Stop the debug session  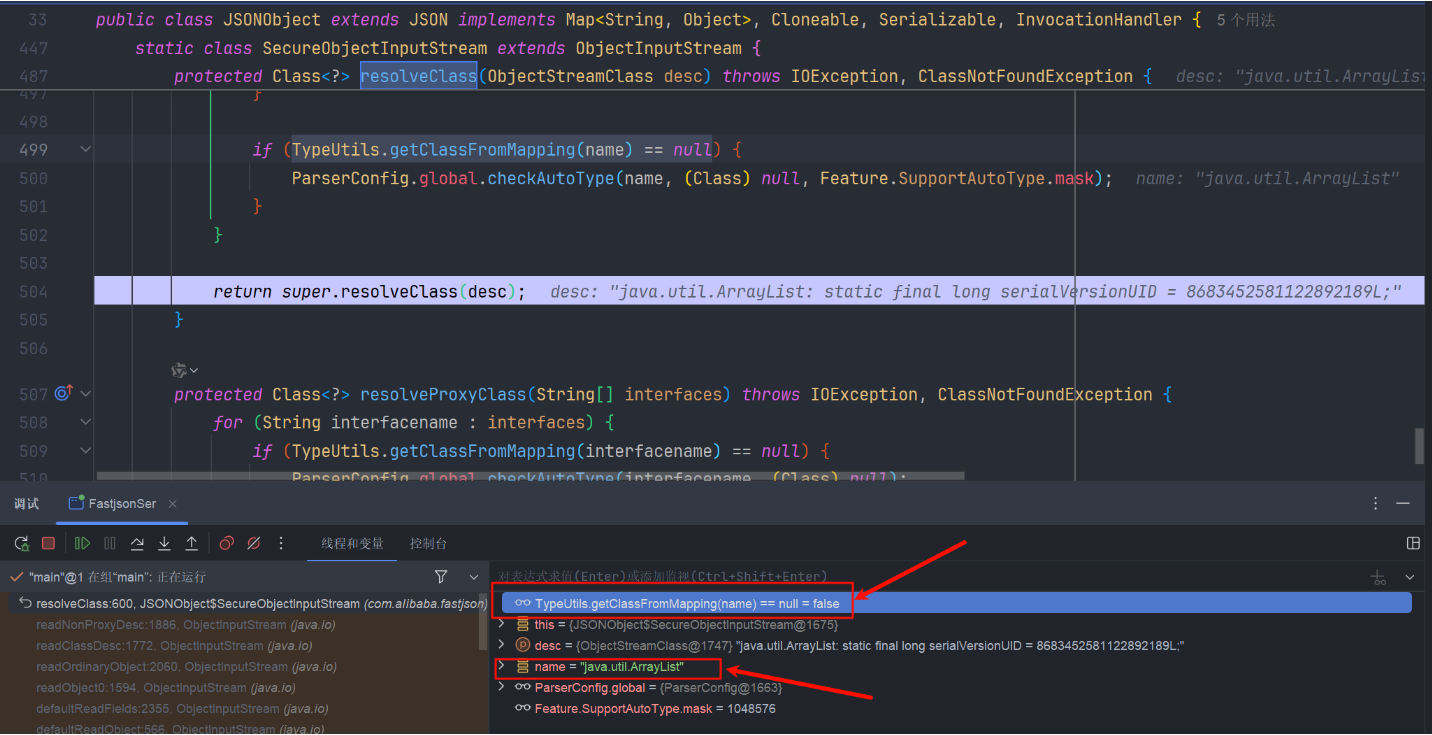tap(48, 543)
